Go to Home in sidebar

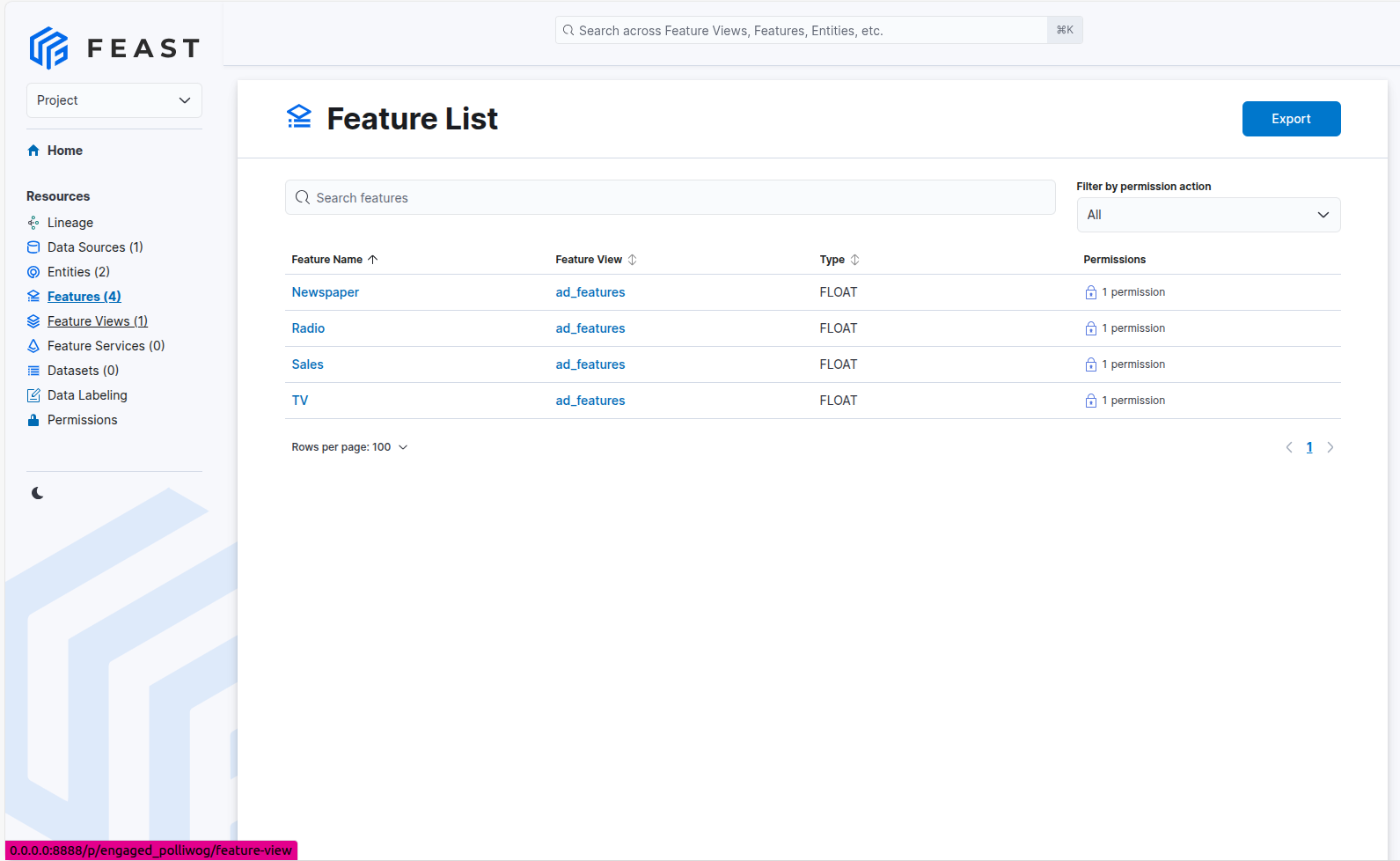[x=64, y=151]
